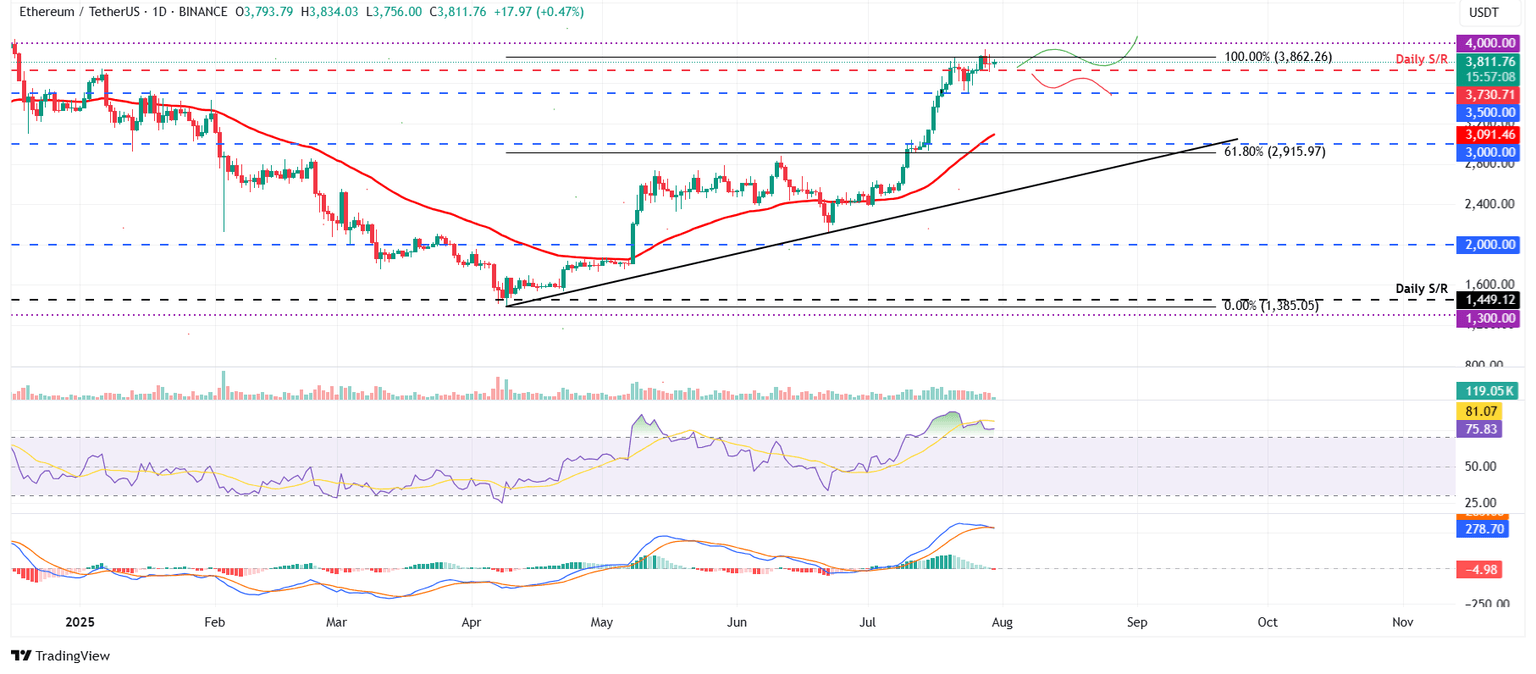Click the 278.70 MACD value label
Screen dimensions: 1536x674
coord(1486,528)
